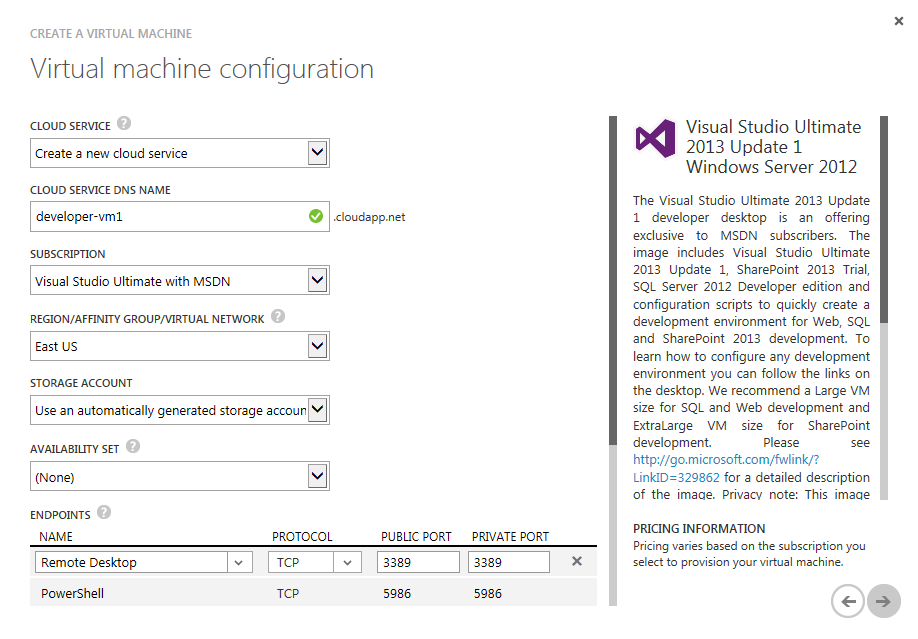Click the Subscription label
This screenshot has width=918, height=639.
click(68, 254)
